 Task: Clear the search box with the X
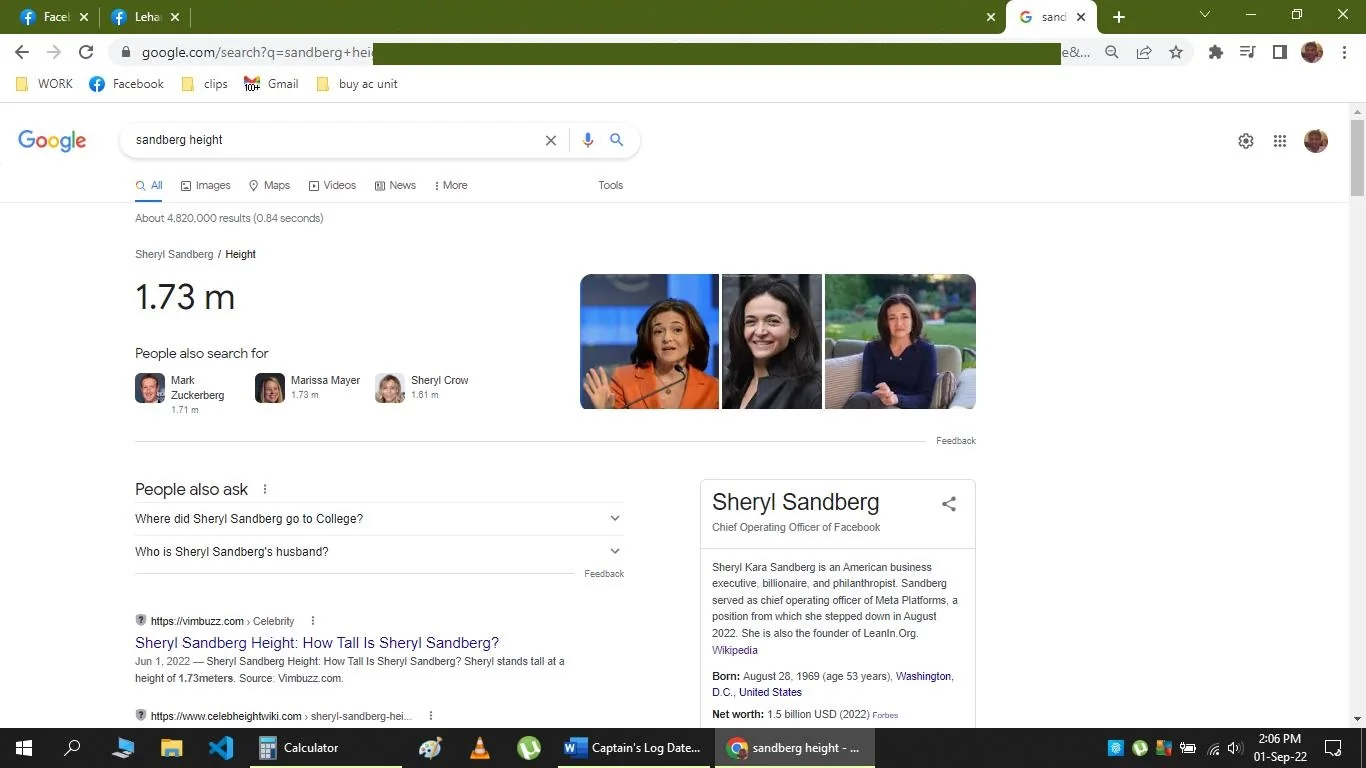[551, 140]
